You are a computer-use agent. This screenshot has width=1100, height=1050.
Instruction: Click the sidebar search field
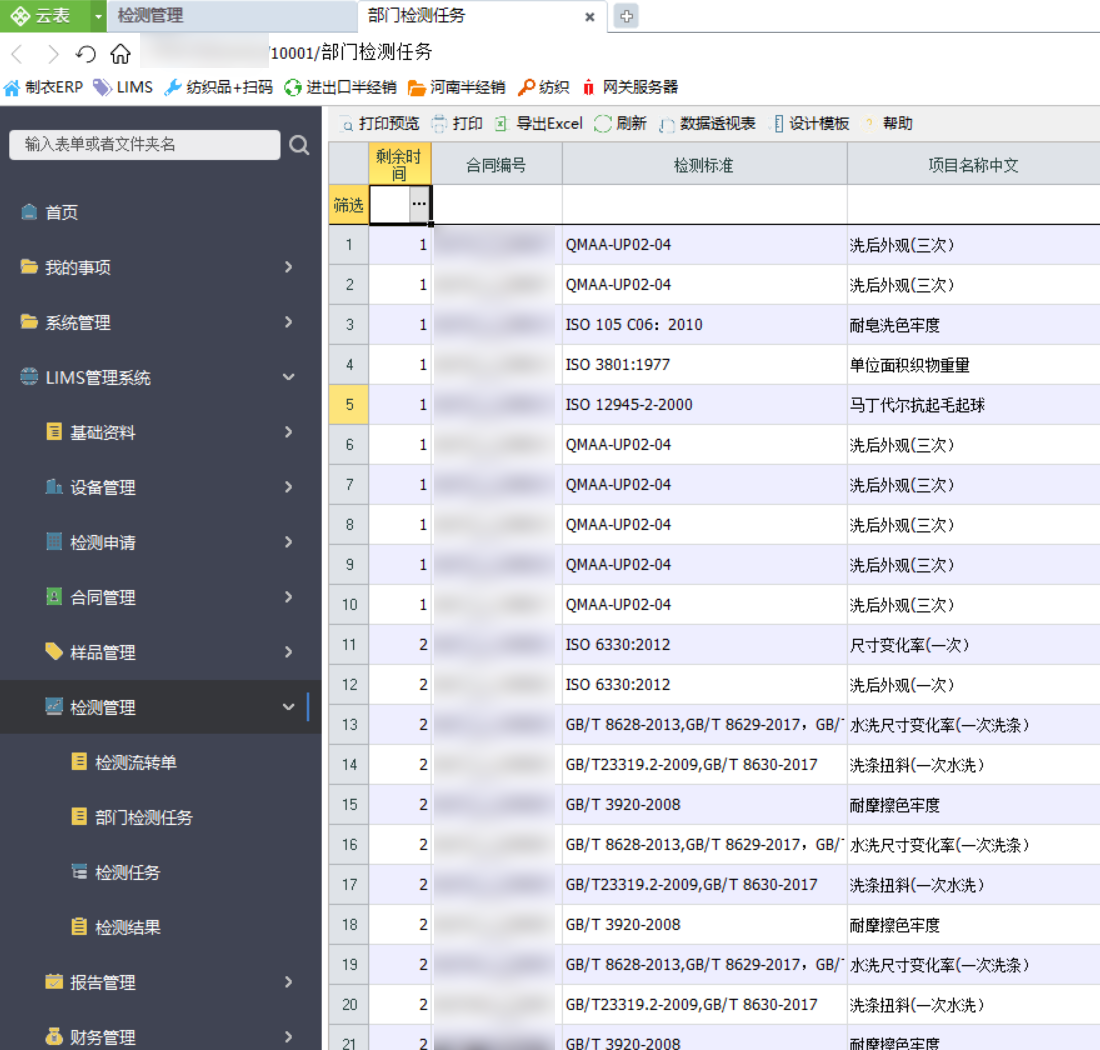145,144
